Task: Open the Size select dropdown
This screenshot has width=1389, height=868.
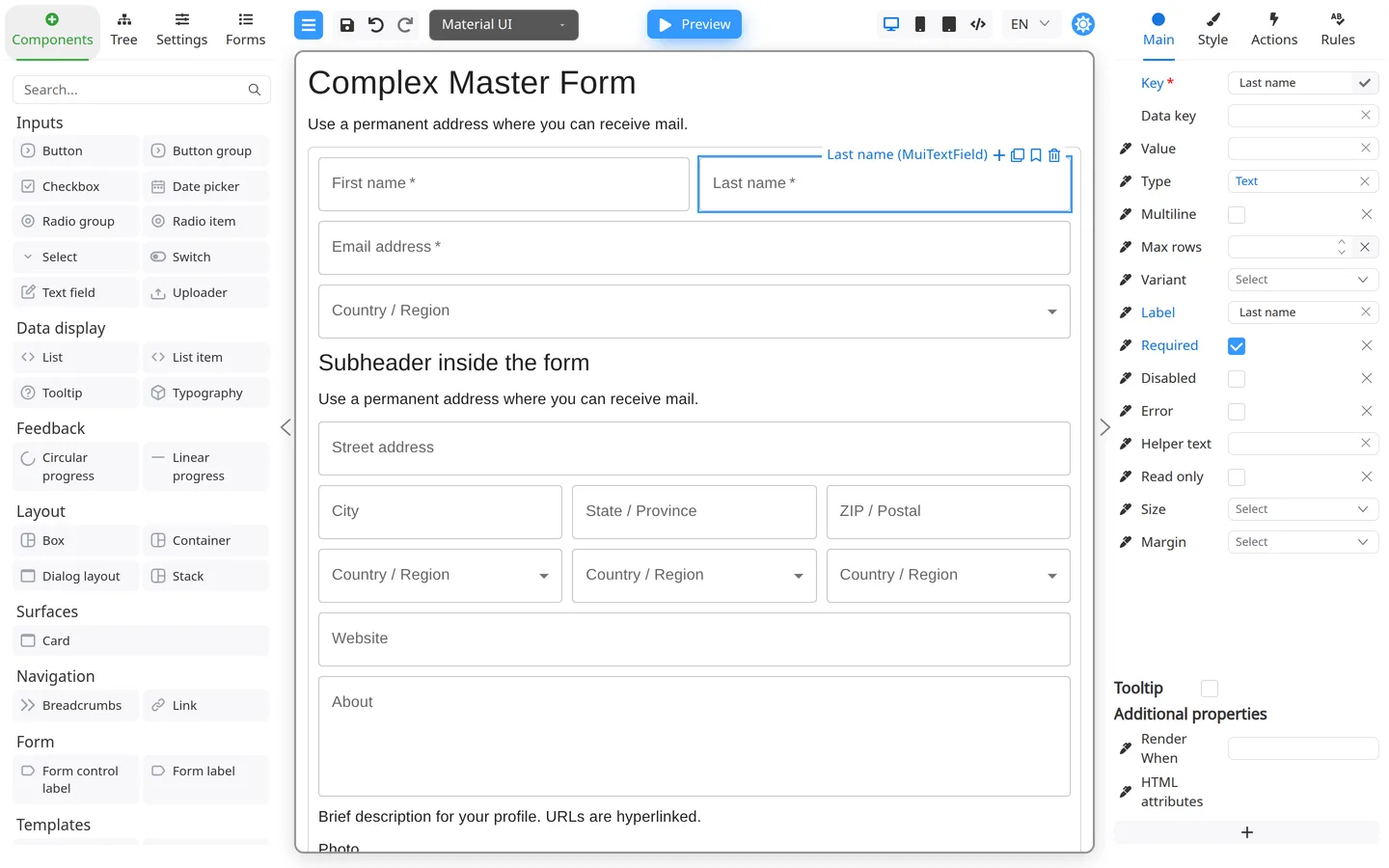Action: [x=1303, y=509]
